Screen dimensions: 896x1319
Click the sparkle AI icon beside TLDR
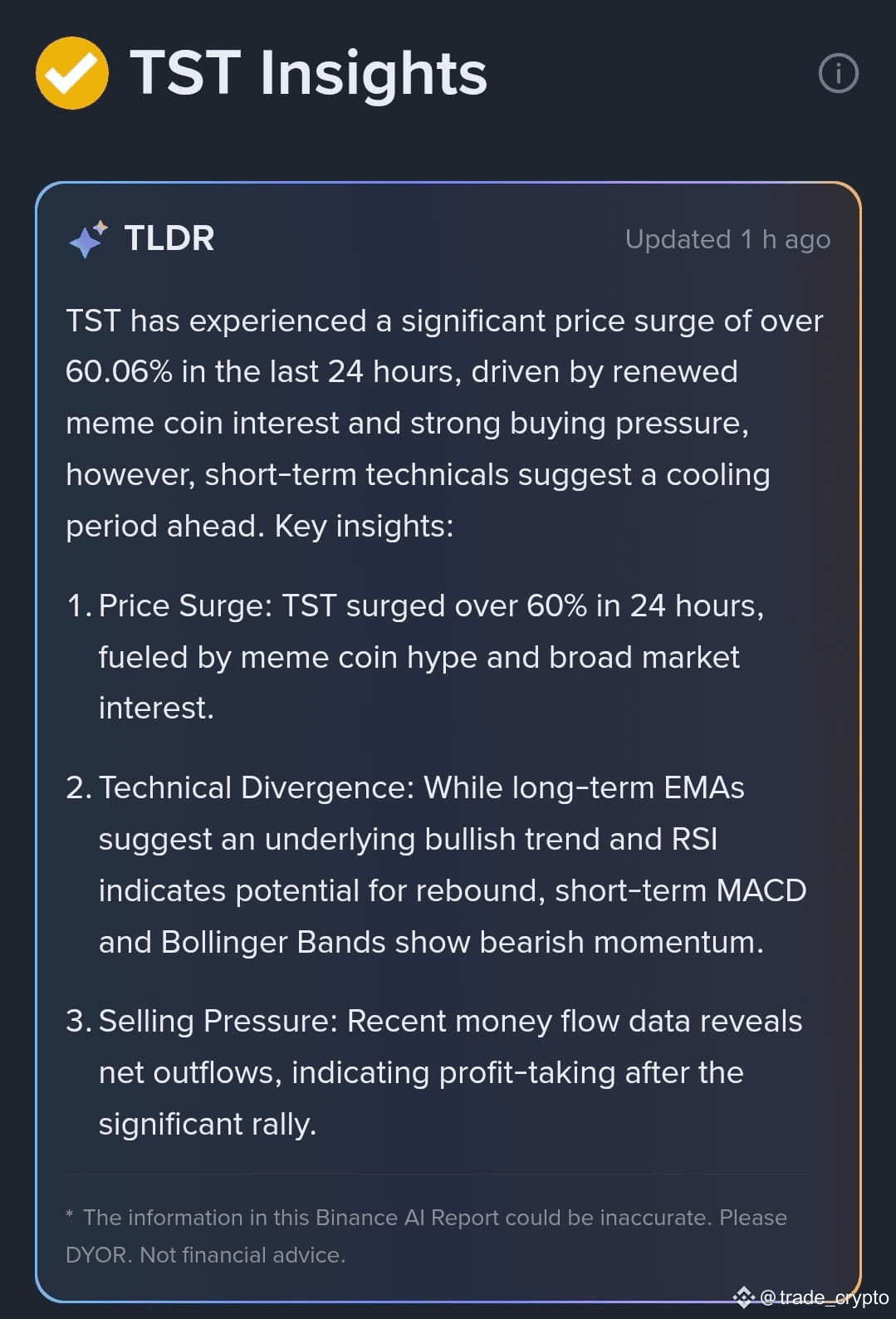tap(88, 239)
